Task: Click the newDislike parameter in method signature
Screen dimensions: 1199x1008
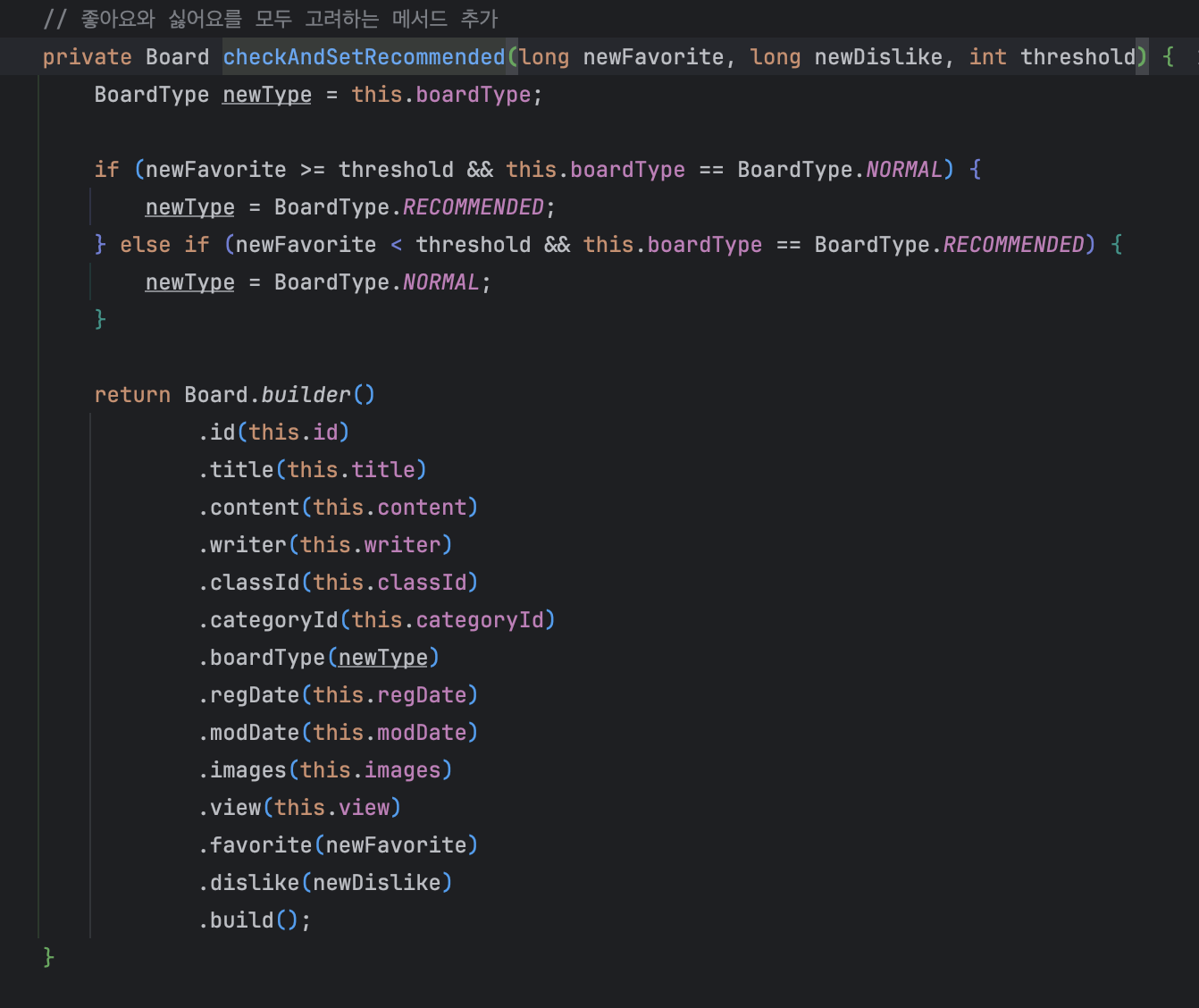Action: pyautogui.click(x=877, y=57)
